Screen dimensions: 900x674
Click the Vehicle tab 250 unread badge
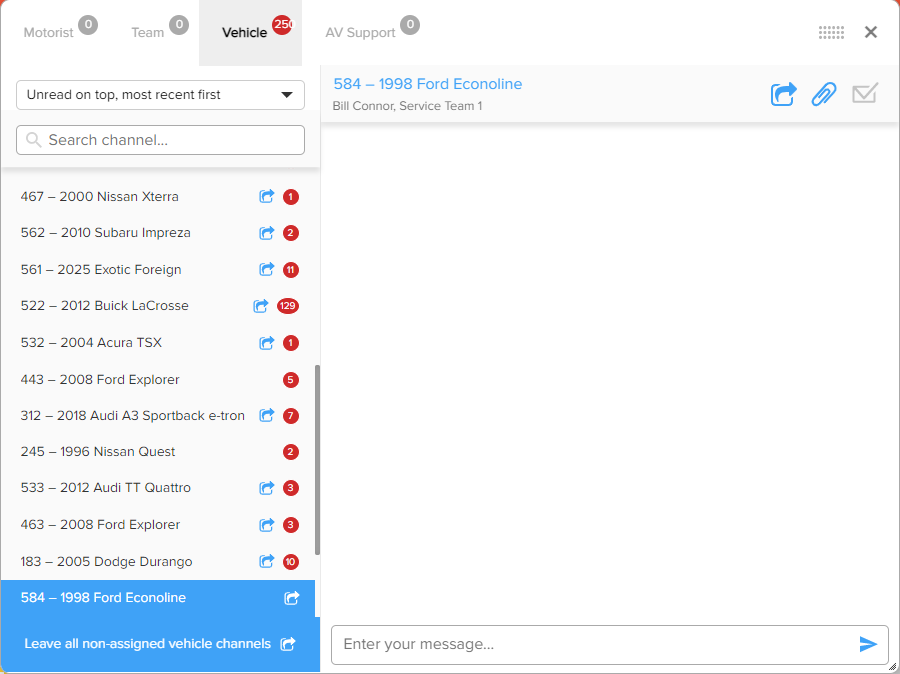point(282,24)
